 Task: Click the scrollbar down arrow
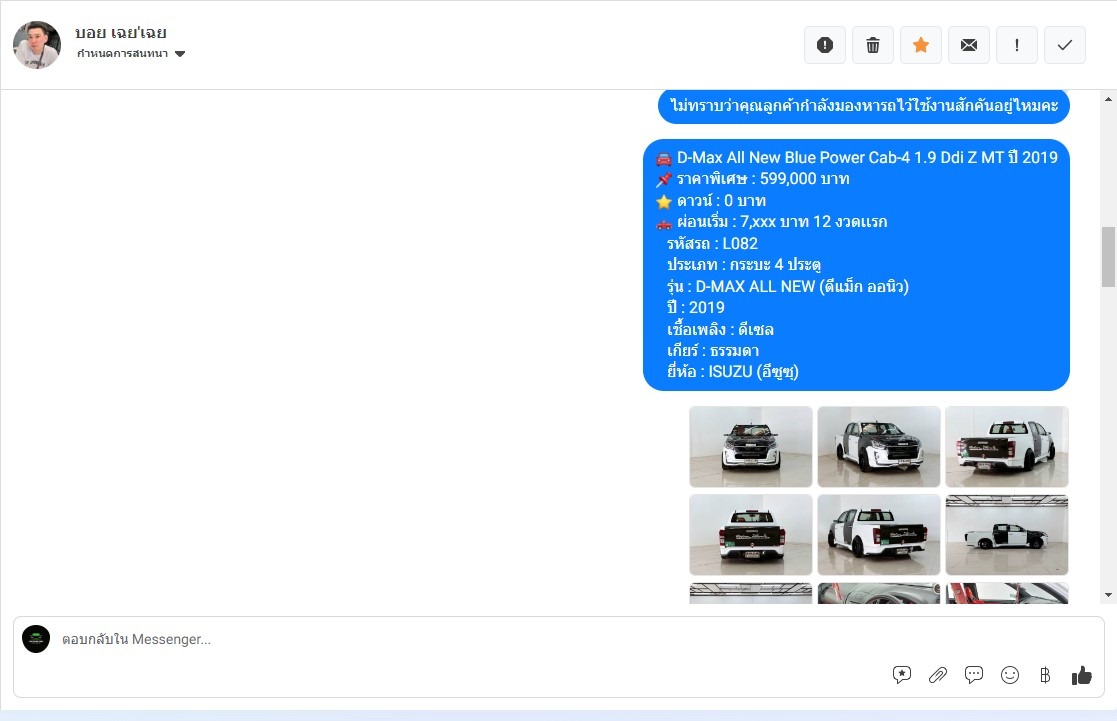pyautogui.click(x=1108, y=595)
